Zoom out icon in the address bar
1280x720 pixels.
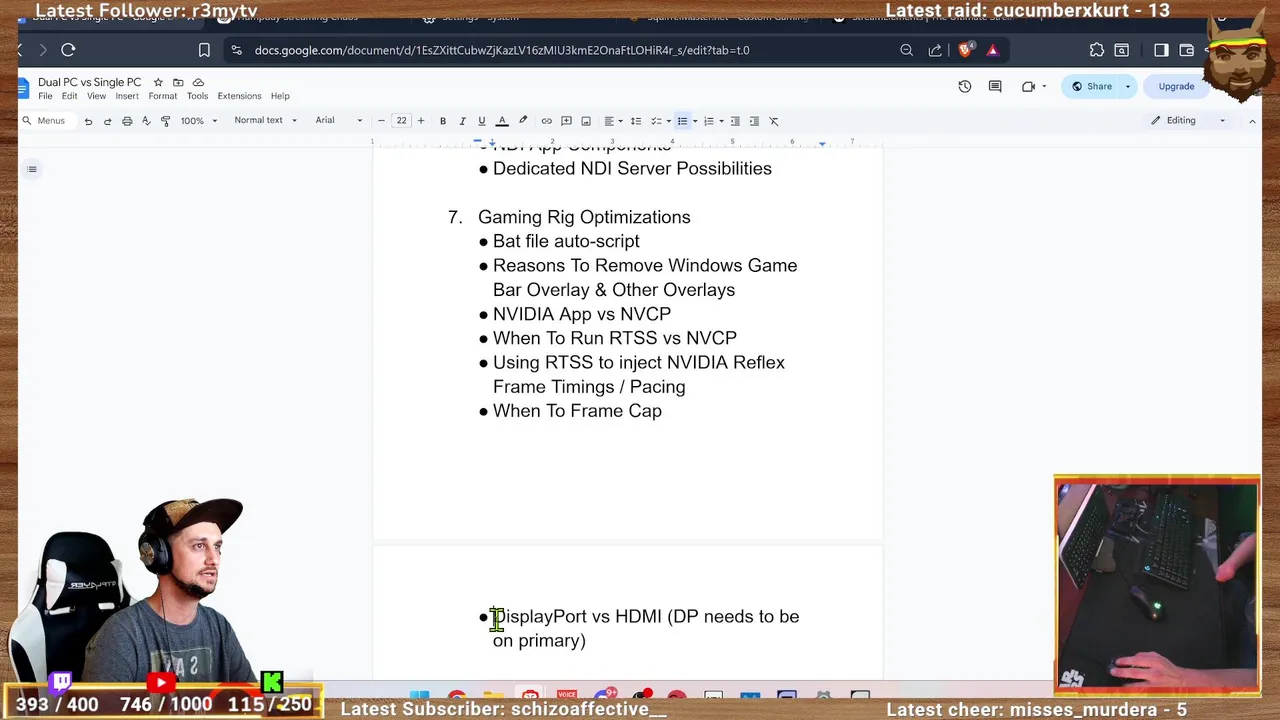point(906,50)
